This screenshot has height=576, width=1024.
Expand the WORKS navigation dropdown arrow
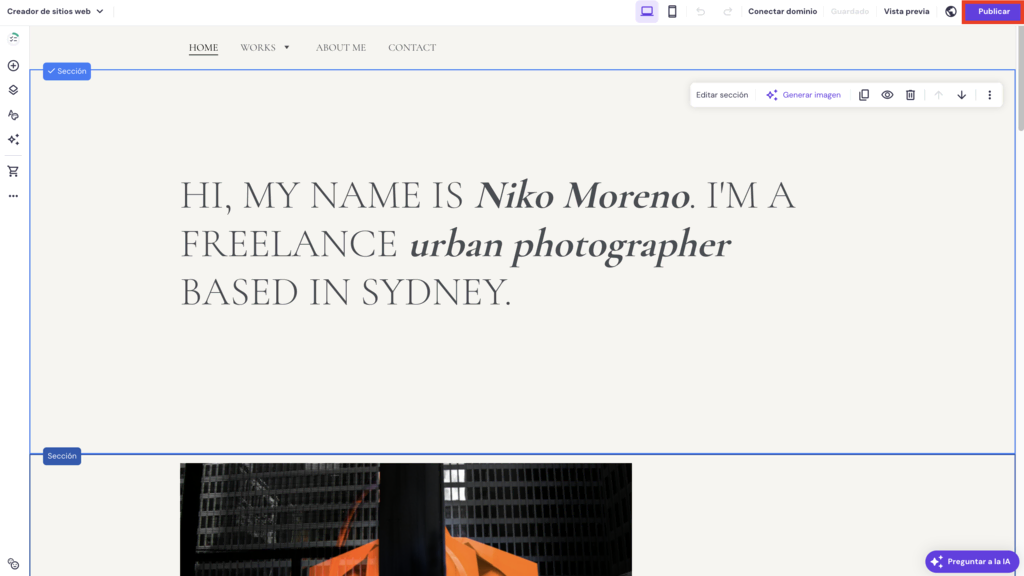click(x=287, y=47)
